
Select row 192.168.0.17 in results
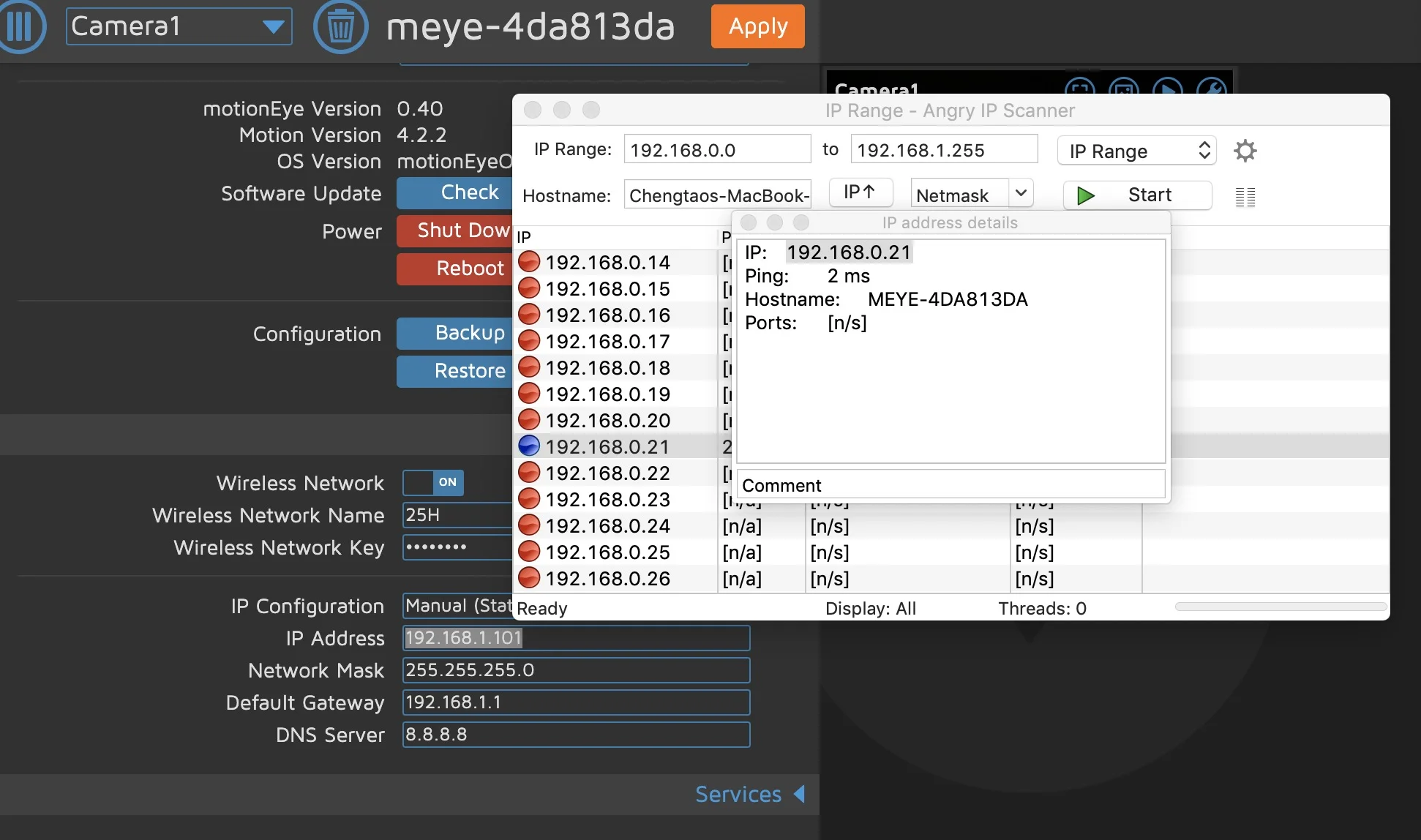[622, 341]
